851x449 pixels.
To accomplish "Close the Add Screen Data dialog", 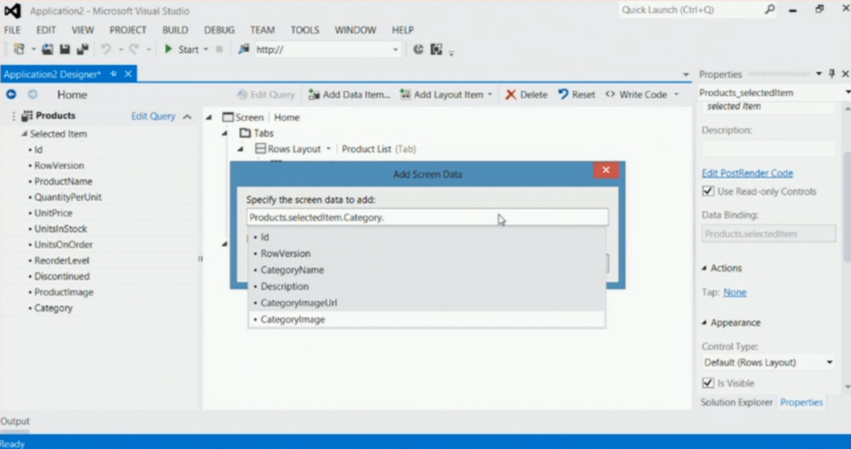I will [606, 170].
